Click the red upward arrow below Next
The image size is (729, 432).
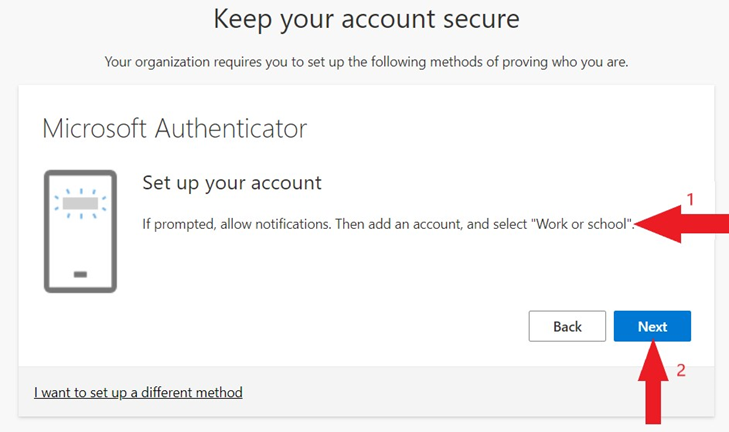[653, 382]
